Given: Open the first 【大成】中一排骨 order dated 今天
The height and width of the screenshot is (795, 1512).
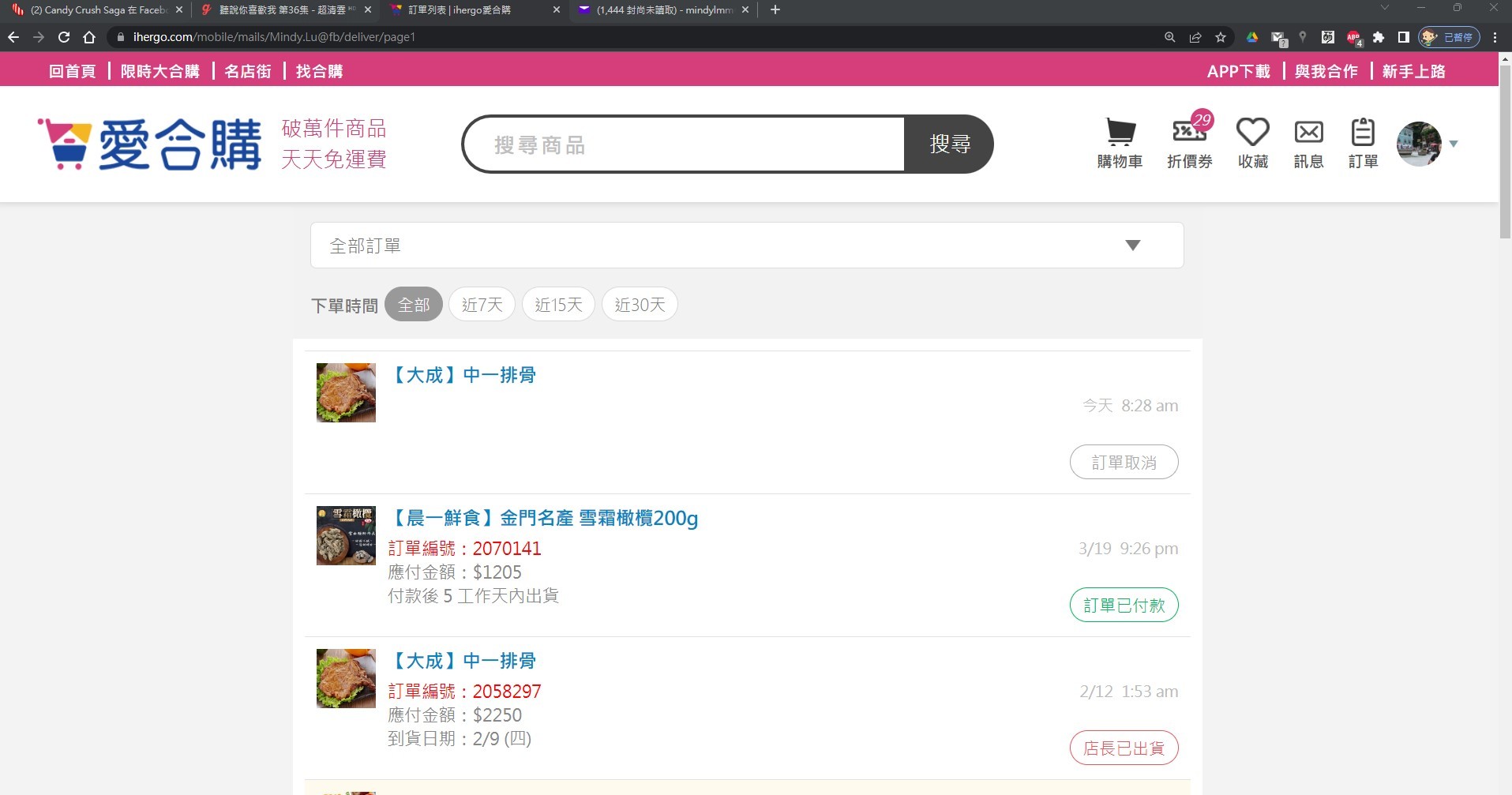Looking at the screenshot, I should click(x=463, y=375).
